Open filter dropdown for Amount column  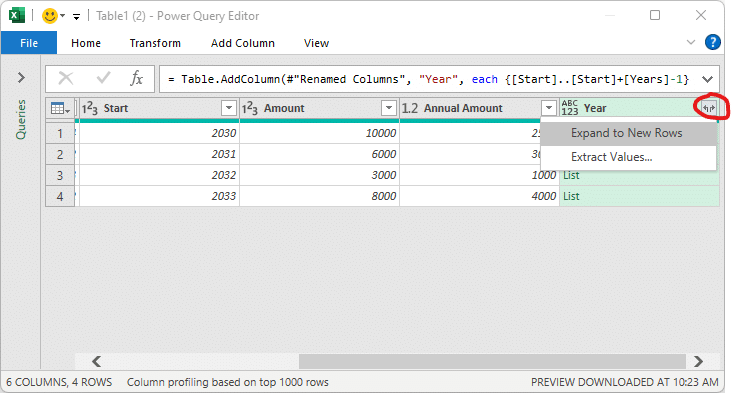click(388, 108)
